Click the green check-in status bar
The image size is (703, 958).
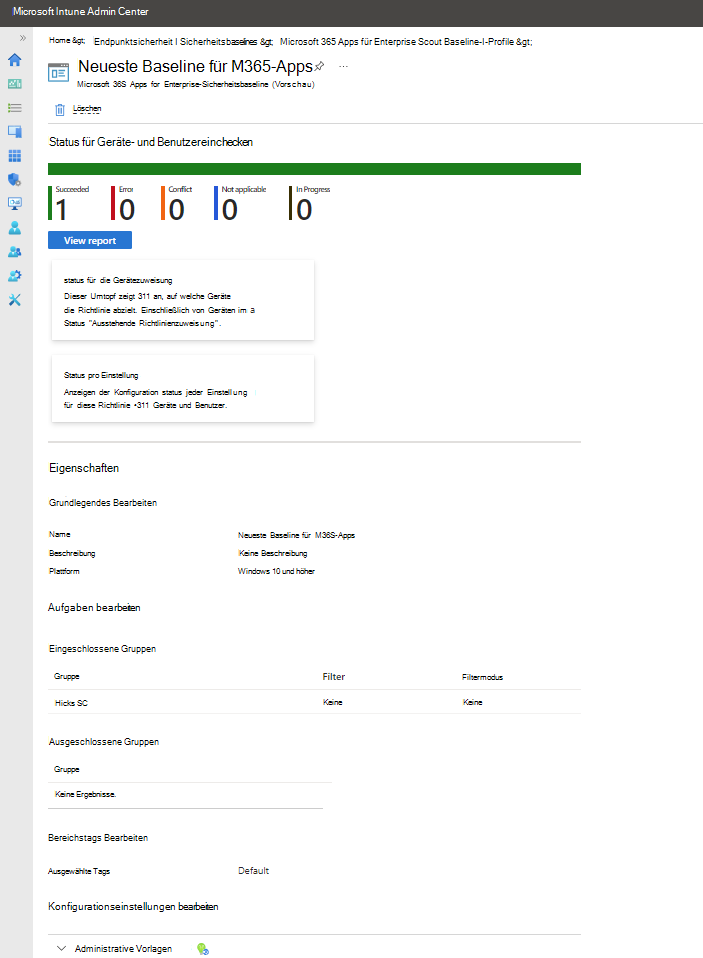click(315, 169)
